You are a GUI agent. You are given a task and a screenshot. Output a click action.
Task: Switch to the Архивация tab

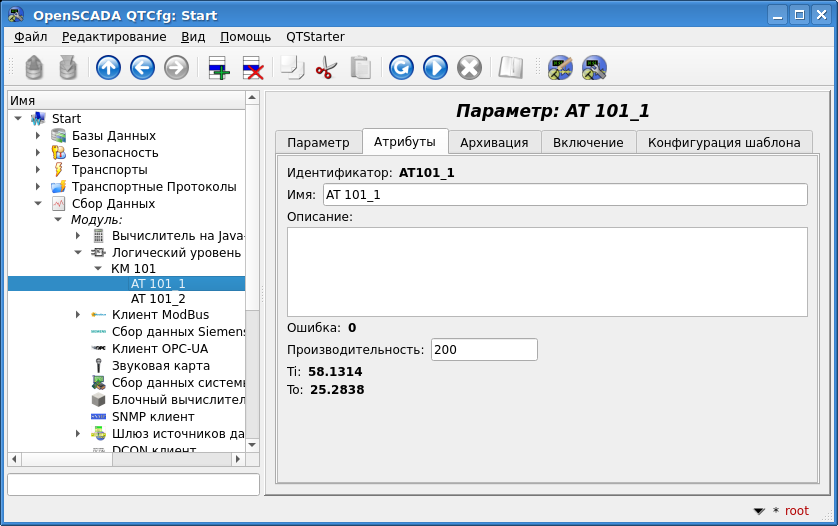click(494, 142)
